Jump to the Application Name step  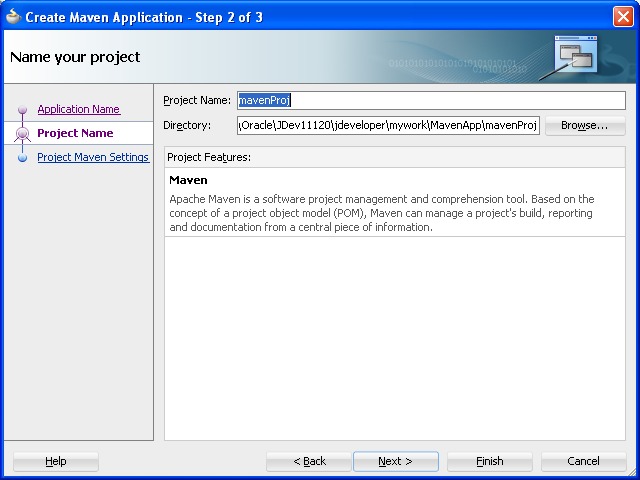(x=79, y=109)
